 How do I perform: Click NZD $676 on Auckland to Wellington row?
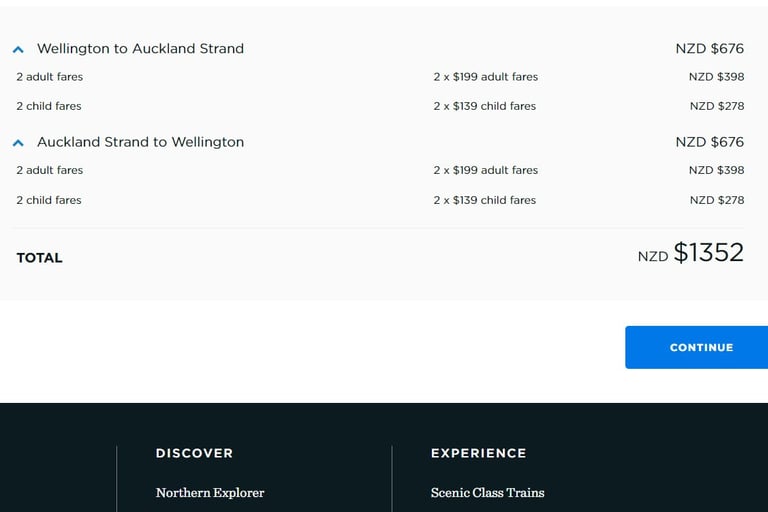(710, 142)
